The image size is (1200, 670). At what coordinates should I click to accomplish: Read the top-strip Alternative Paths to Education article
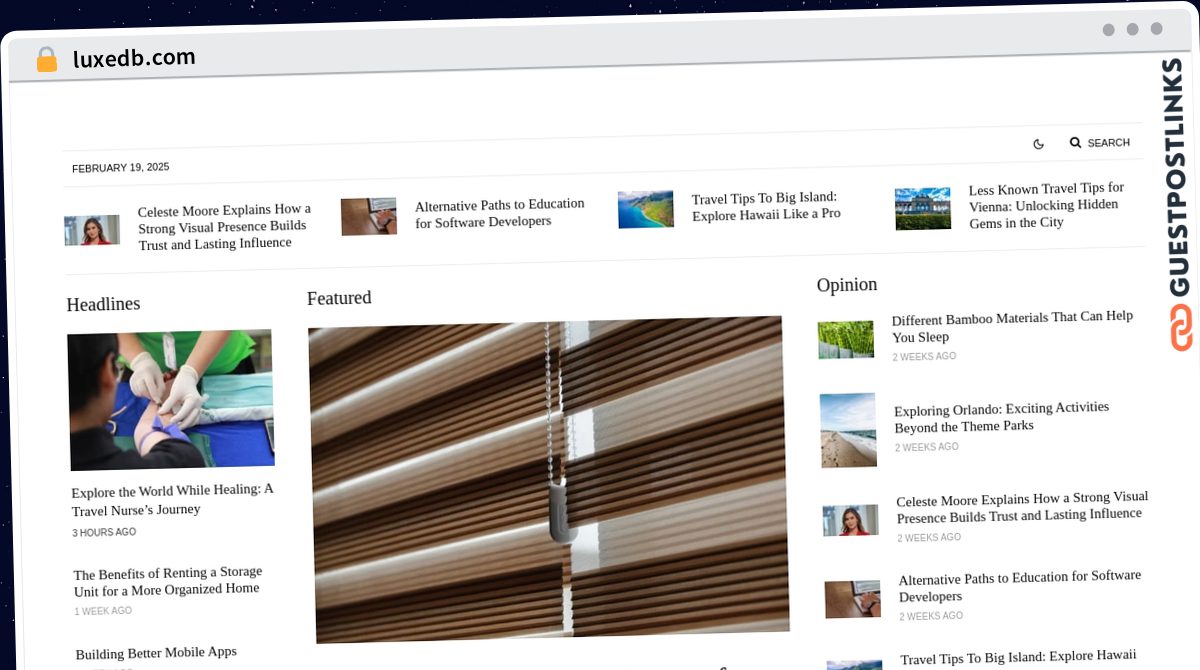500,212
